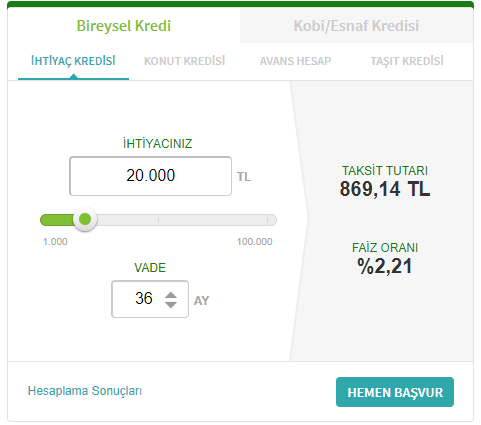Click the 1.000 minimum slider label
481x425 pixels.
coord(55,241)
